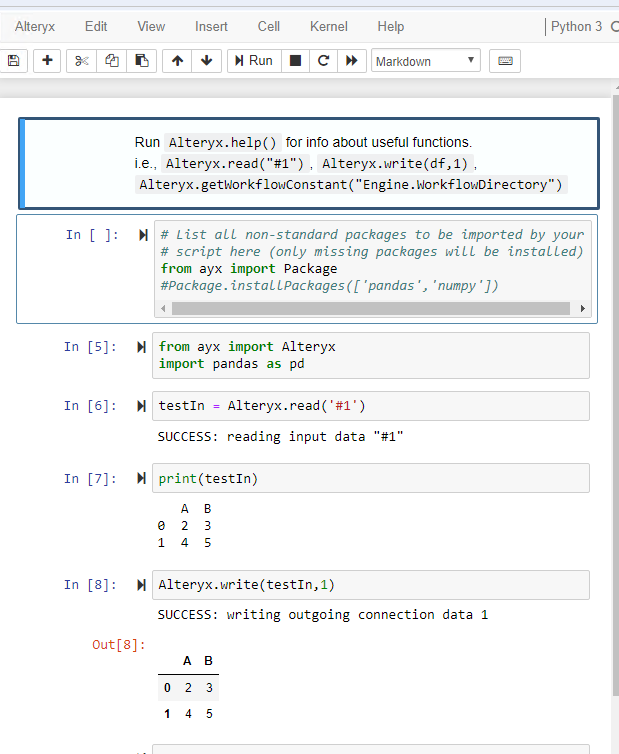619x754 pixels.
Task: Cut selected cells with the scissors icon
Action: coord(81,61)
